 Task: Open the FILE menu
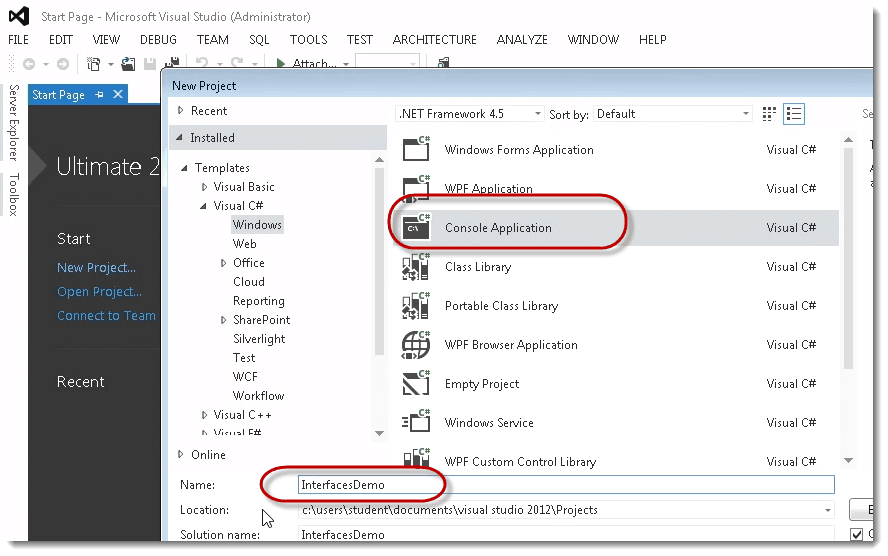pos(18,40)
